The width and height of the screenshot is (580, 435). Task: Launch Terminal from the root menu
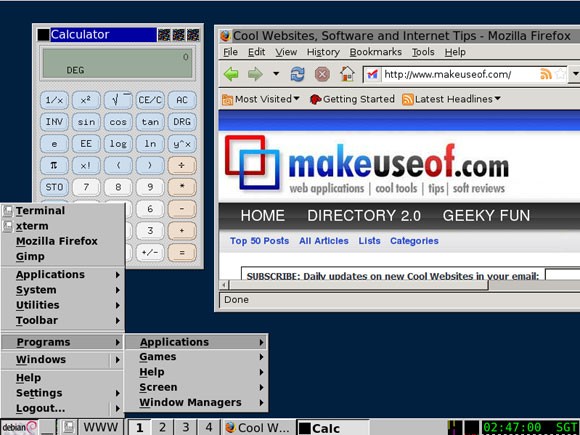click(x=63, y=211)
